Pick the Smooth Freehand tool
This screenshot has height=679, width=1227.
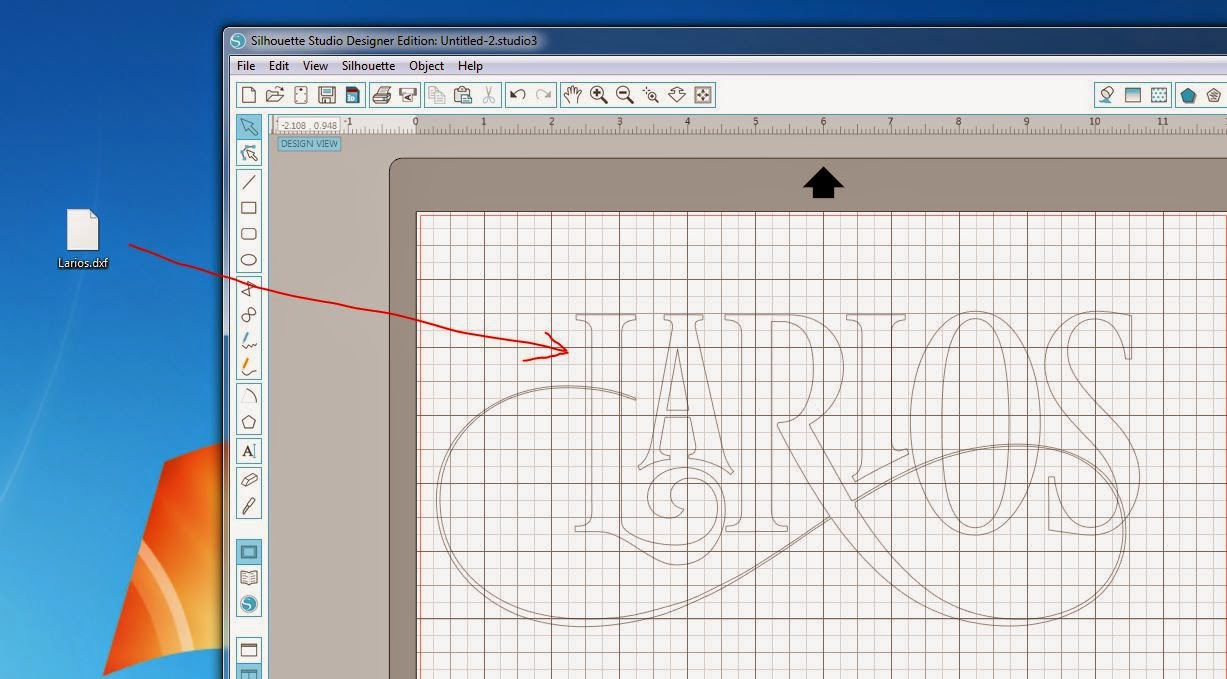(249, 367)
